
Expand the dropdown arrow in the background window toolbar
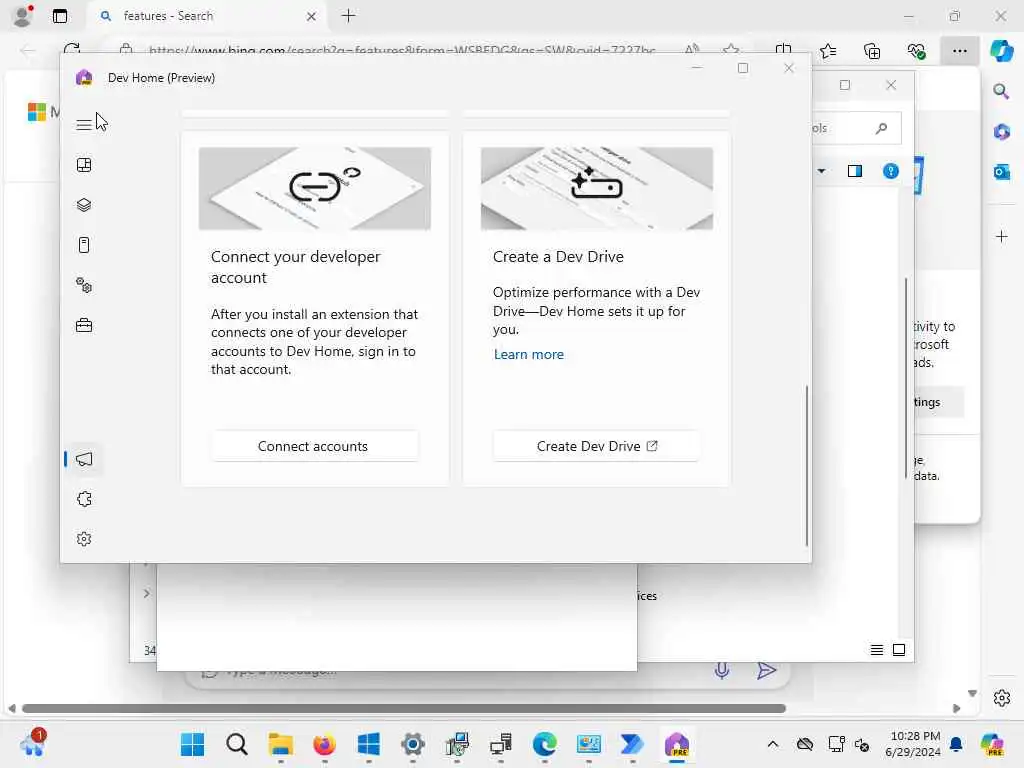coord(822,171)
